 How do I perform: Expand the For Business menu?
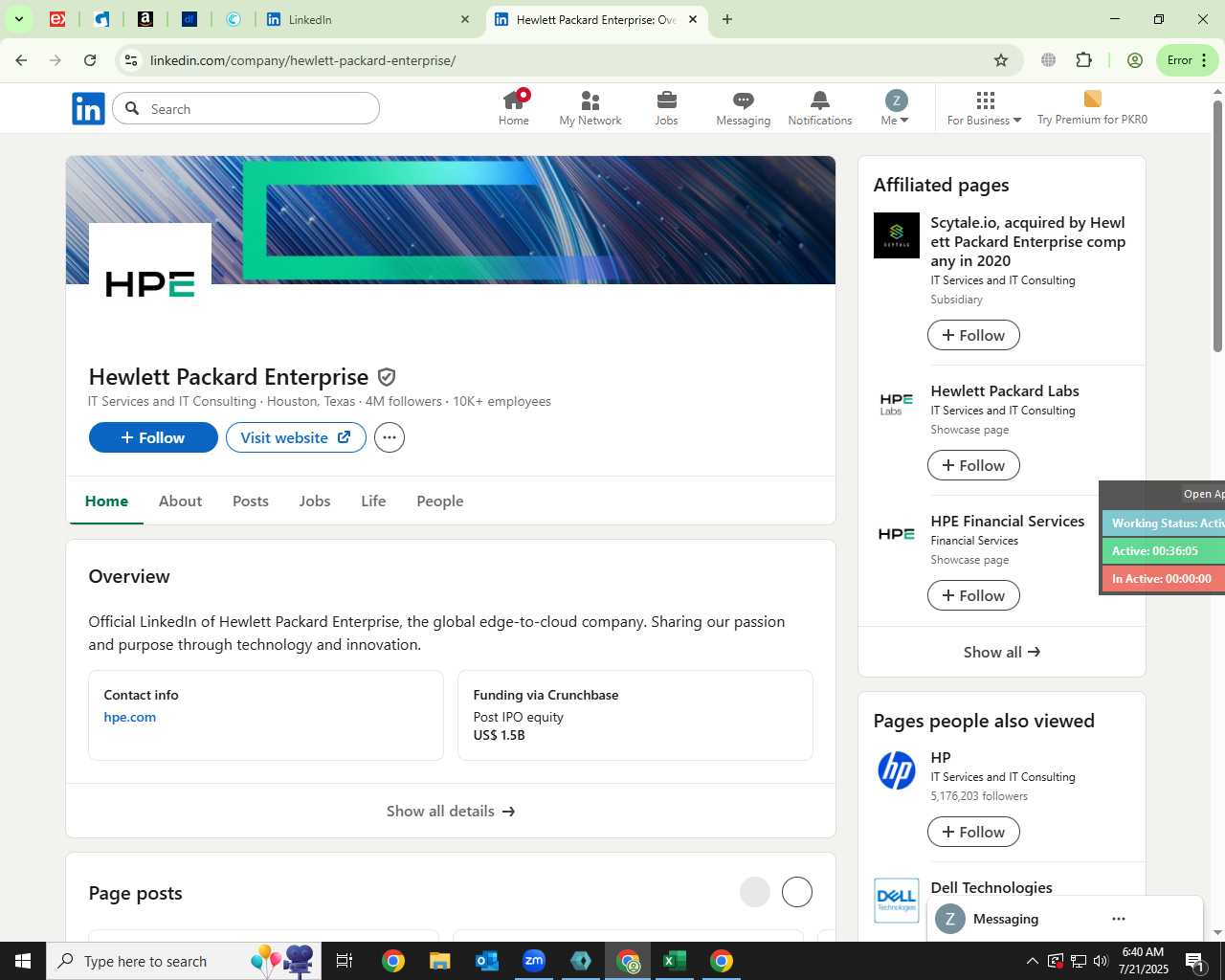tap(985, 108)
